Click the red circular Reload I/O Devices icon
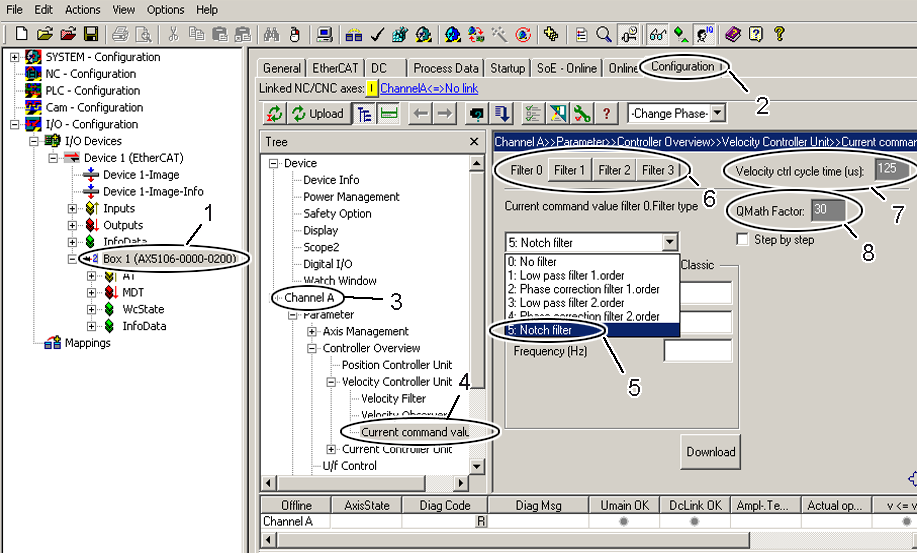 (523, 34)
